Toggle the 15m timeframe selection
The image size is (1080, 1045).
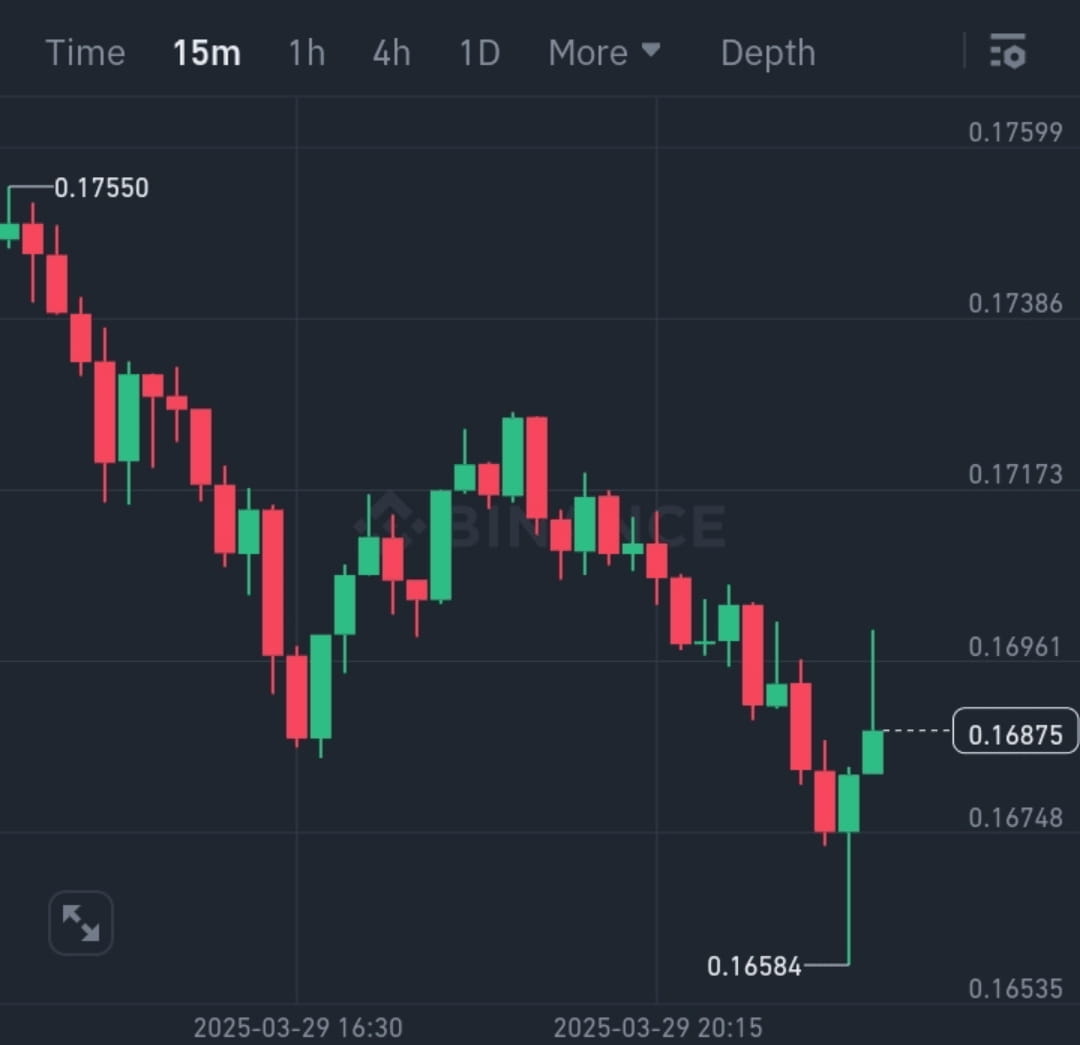[206, 53]
